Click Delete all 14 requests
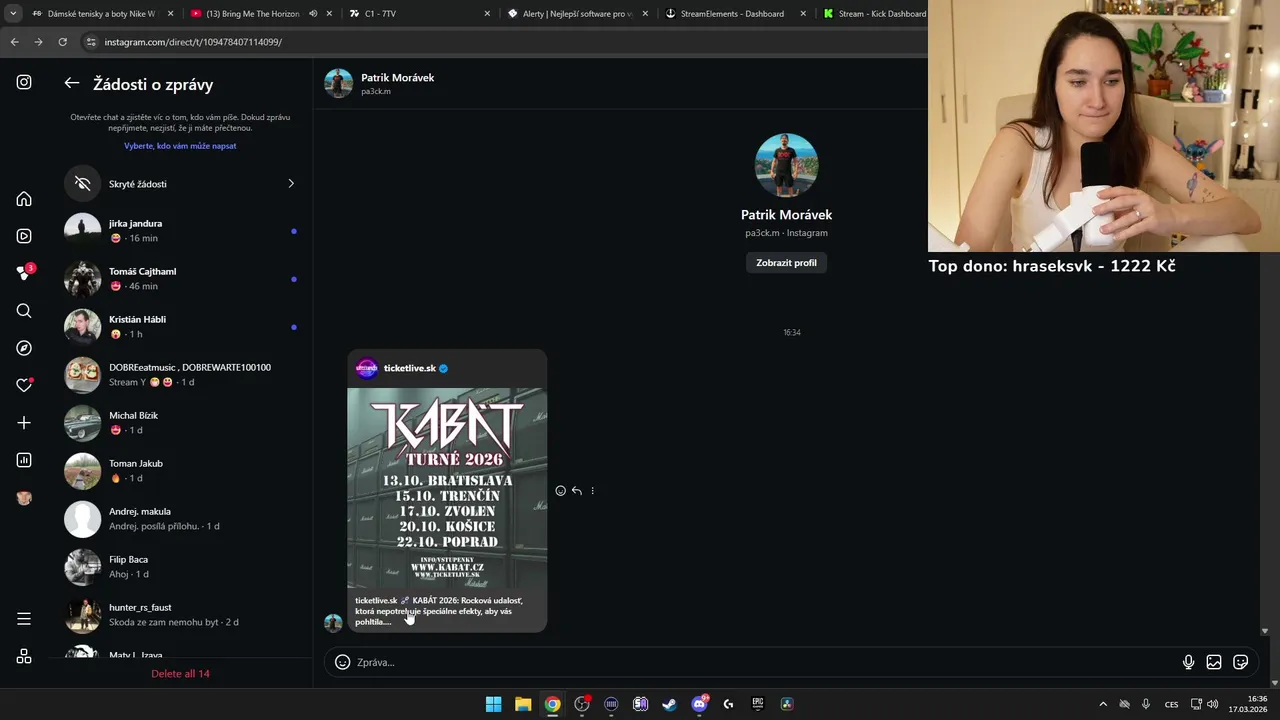Screen dimensions: 1280x720 tap(180, 674)
